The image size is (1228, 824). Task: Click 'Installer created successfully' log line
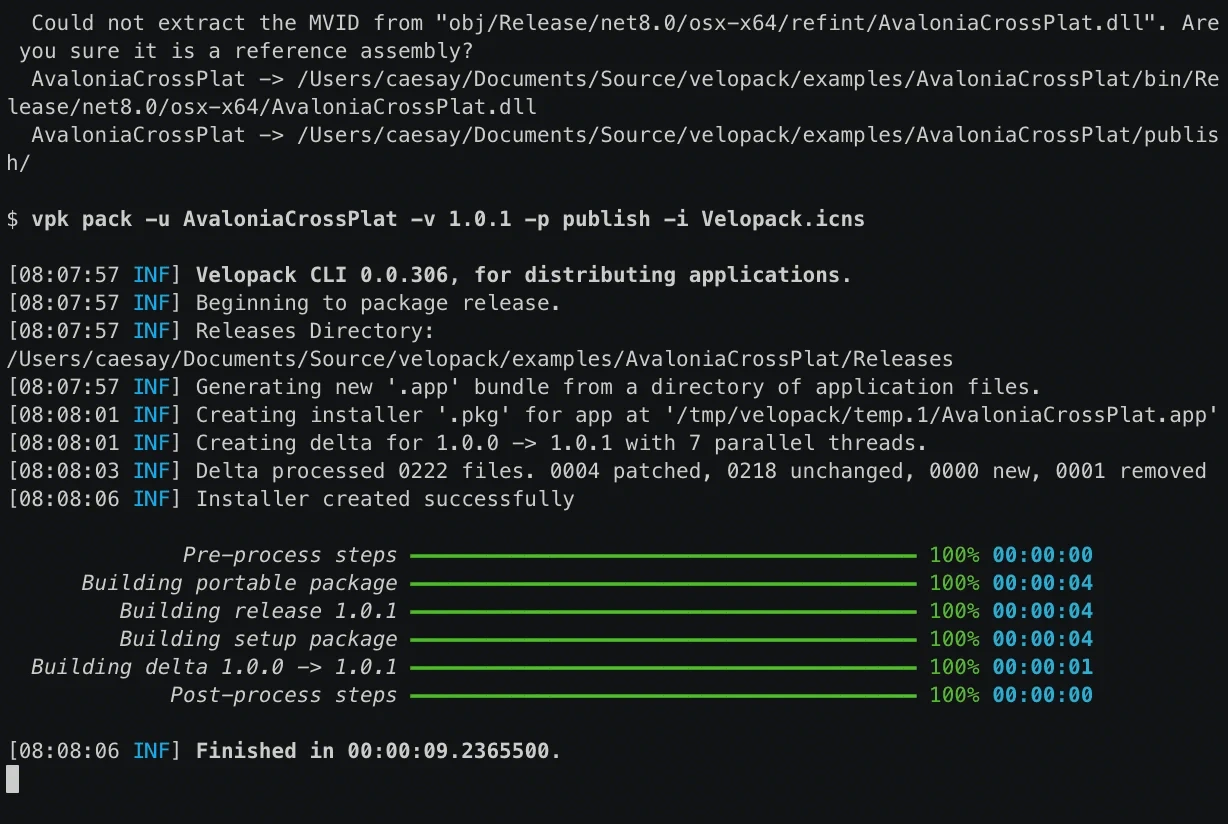point(385,499)
